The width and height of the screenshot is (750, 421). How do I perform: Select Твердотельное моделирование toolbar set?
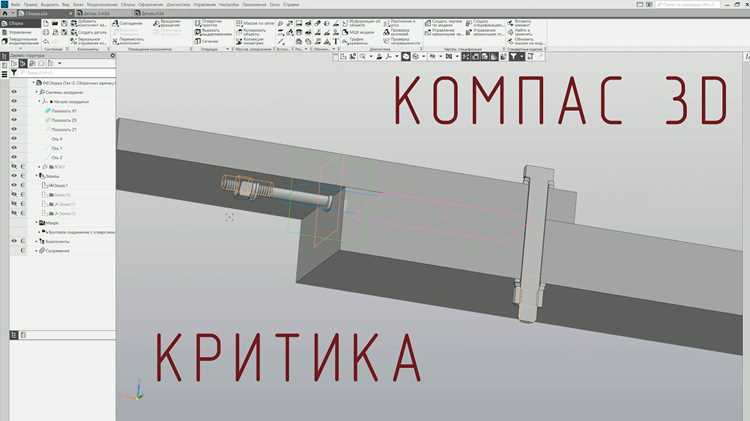click(x=20, y=42)
